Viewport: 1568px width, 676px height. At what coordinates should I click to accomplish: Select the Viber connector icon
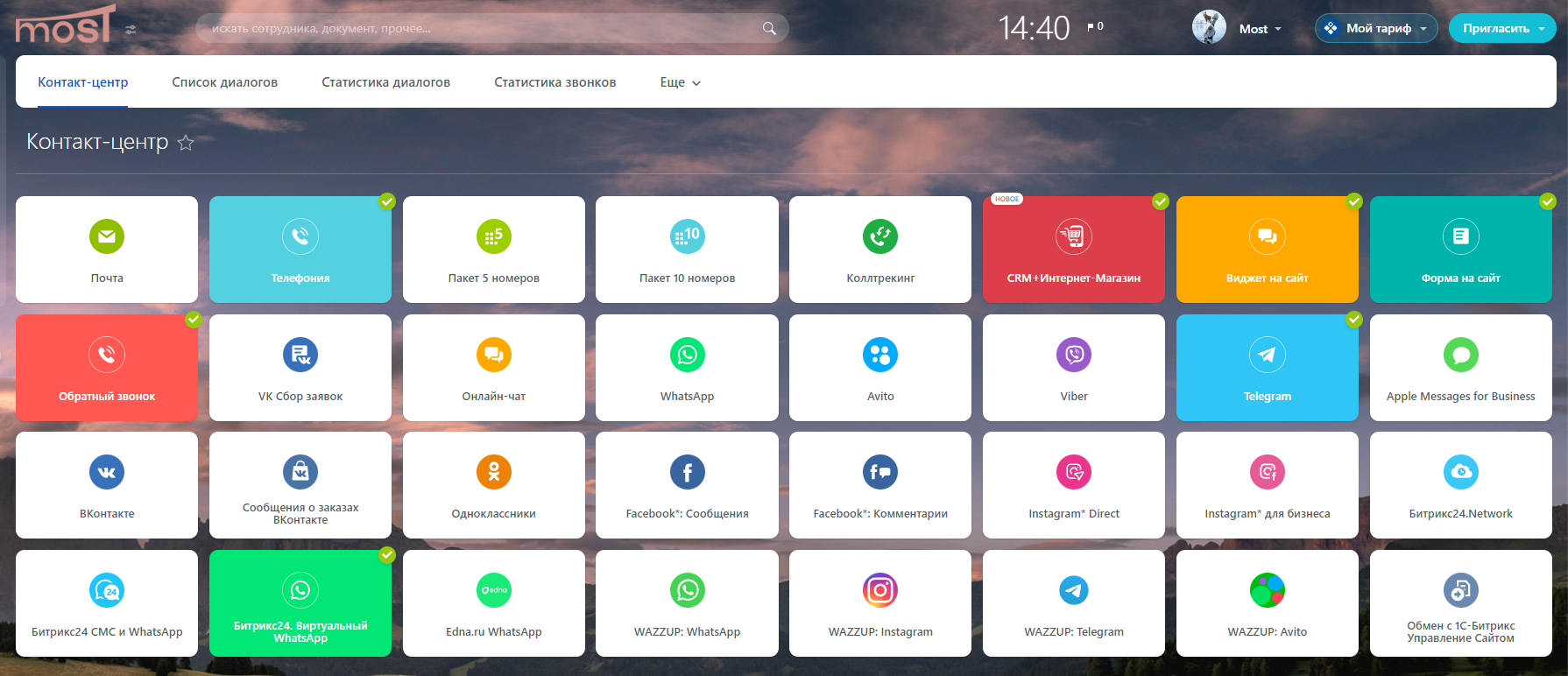[x=1074, y=355]
